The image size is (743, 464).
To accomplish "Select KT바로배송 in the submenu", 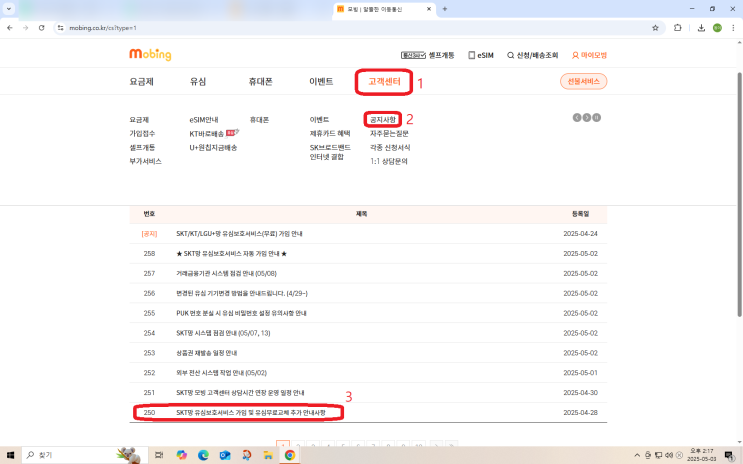I will [207, 134].
